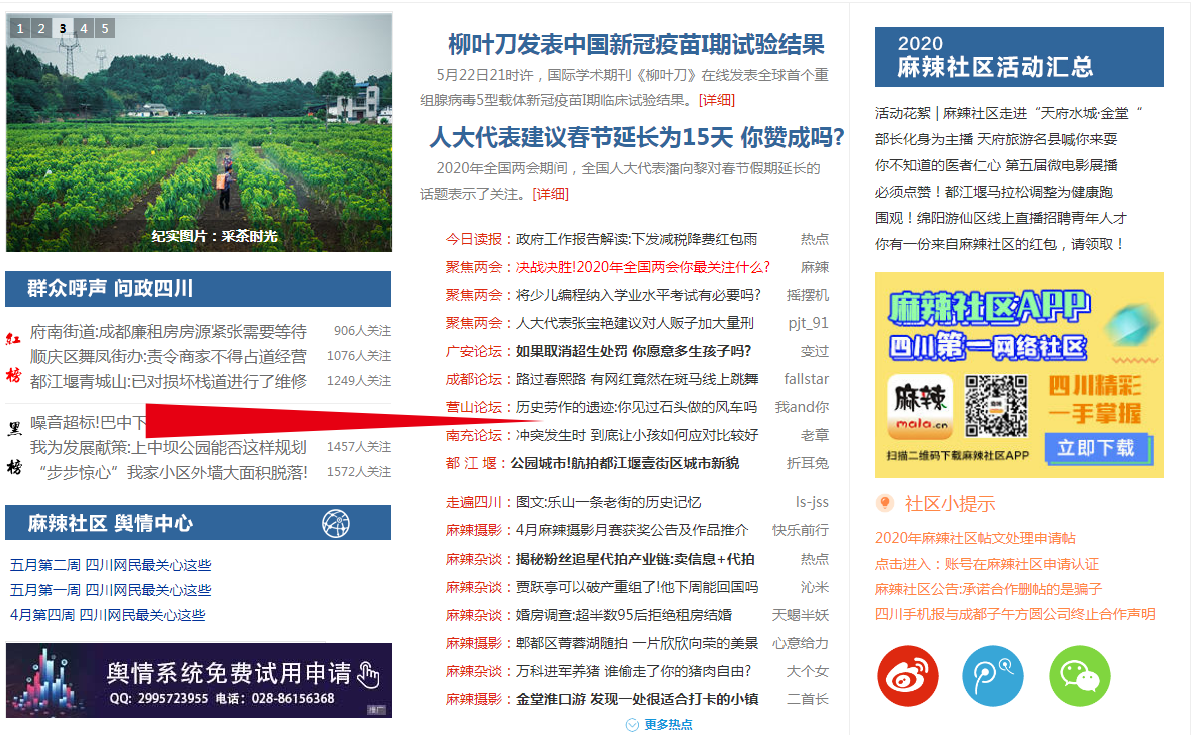Image resolution: width=1198 pixels, height=735 pixels.
Task: Expand 更多热点 at the list bottom
Action: point(659,724)
